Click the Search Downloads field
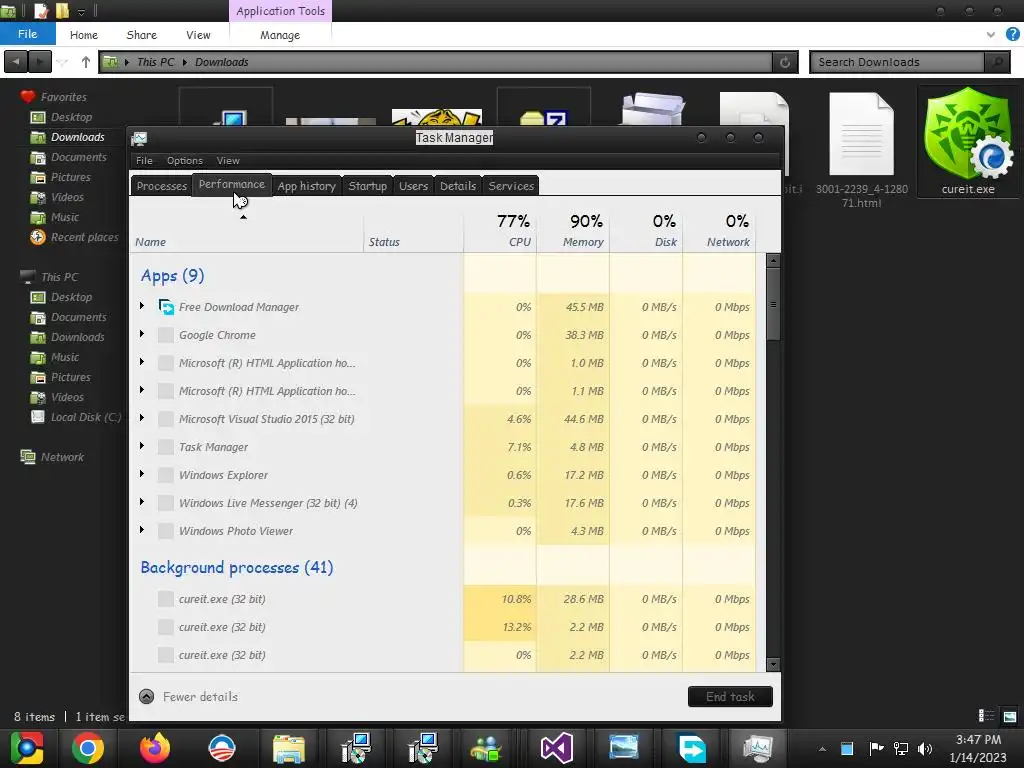Image resolution: width=1024 pixels, height=768 pixels. [x=898, y=62]
